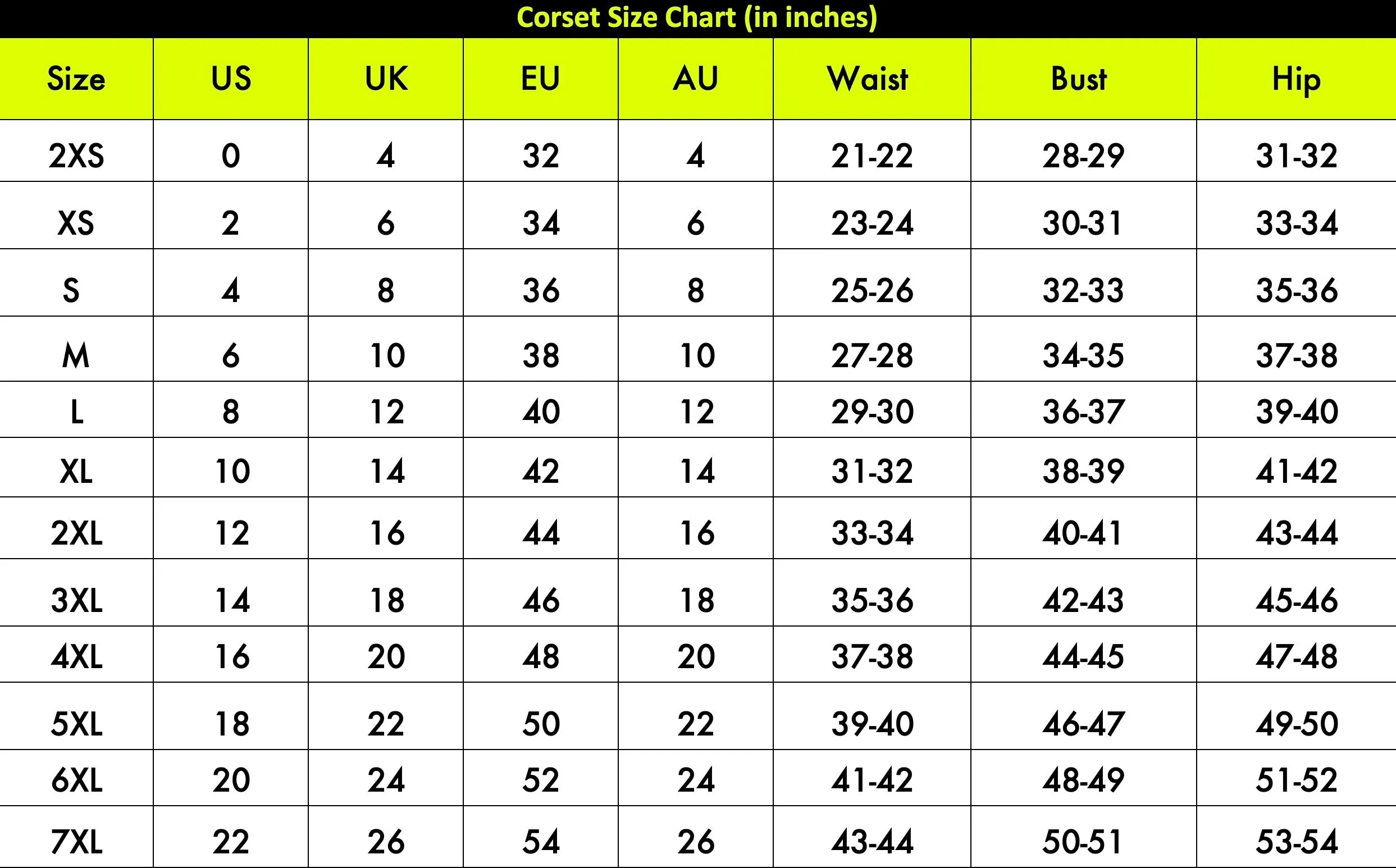Click the 2XS size cell
1396x868 pixels.
click(x=76, y=156)
